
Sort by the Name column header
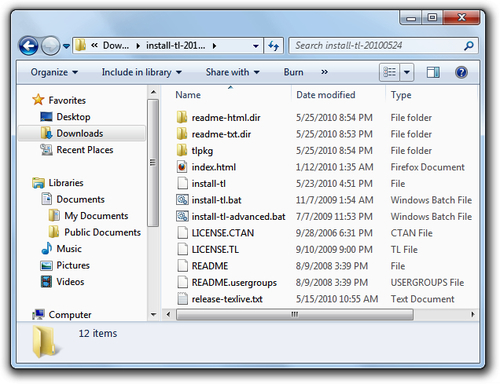[x=188, y=95]
